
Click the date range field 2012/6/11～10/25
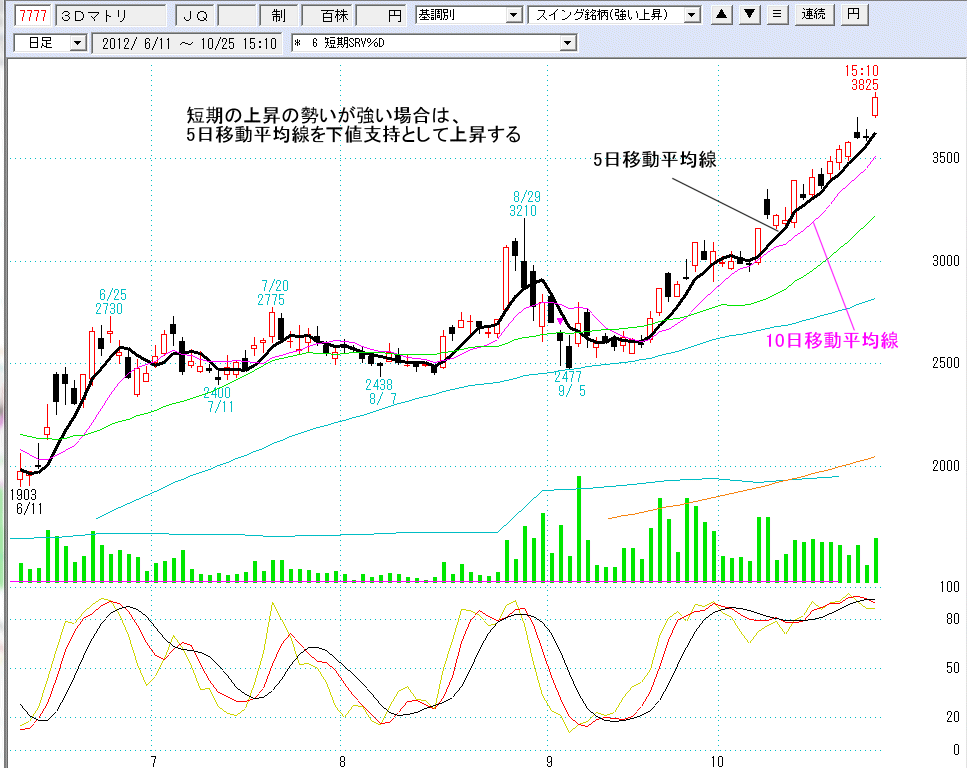(187, 43)
